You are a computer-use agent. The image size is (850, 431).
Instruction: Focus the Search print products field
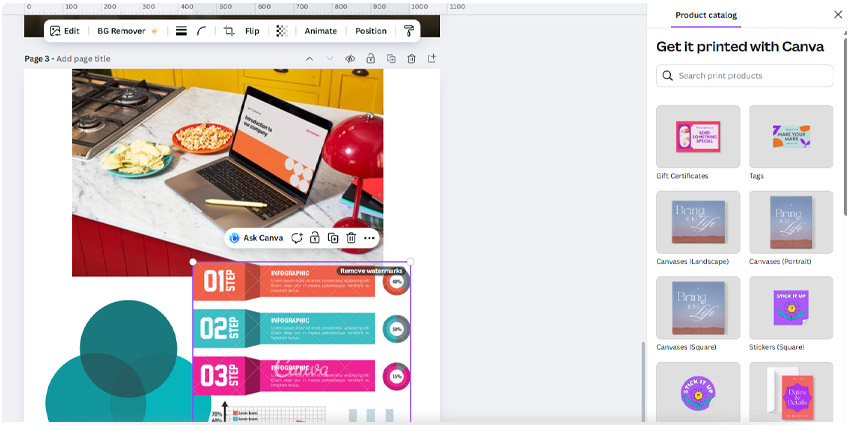[x=744, y=75]
